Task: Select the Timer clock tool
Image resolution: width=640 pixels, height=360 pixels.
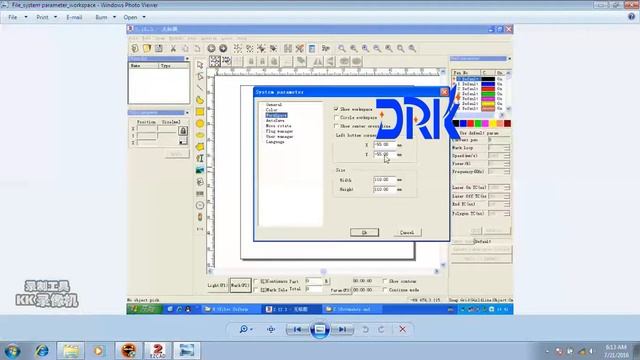Action: 200,205
